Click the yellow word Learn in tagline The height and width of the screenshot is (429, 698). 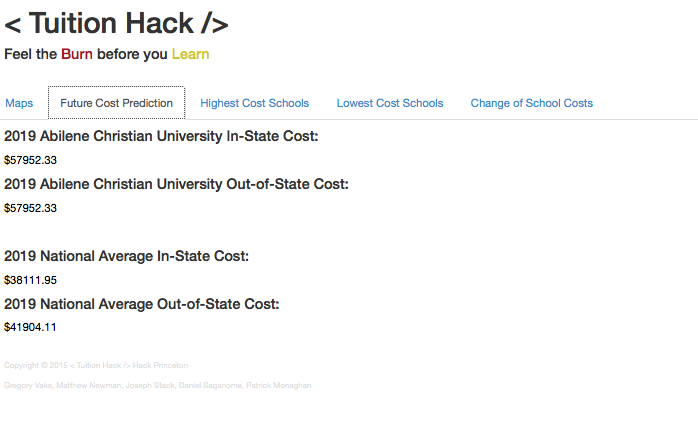pyautogui.click(x=191, y=54)
